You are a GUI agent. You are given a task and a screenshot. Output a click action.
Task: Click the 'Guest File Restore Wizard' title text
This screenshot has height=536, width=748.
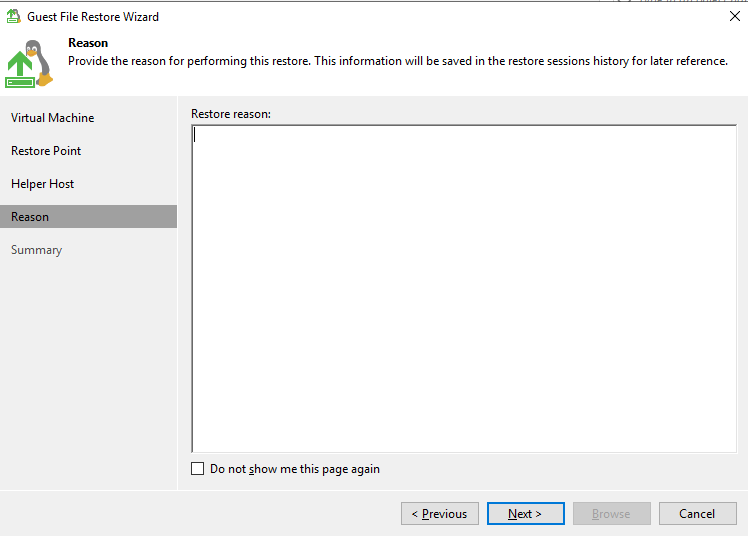(93, 16)
